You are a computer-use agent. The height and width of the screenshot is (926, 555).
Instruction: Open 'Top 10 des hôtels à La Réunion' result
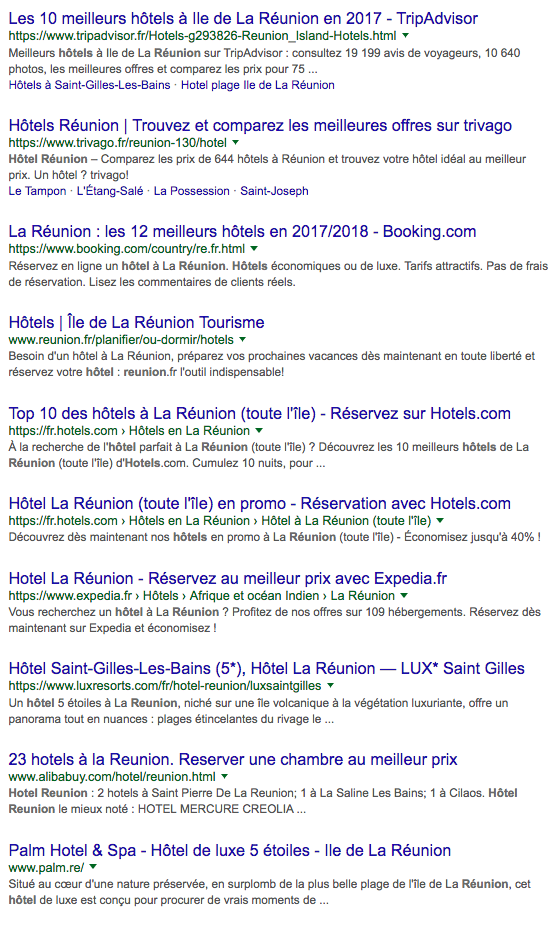pos(260,413)
